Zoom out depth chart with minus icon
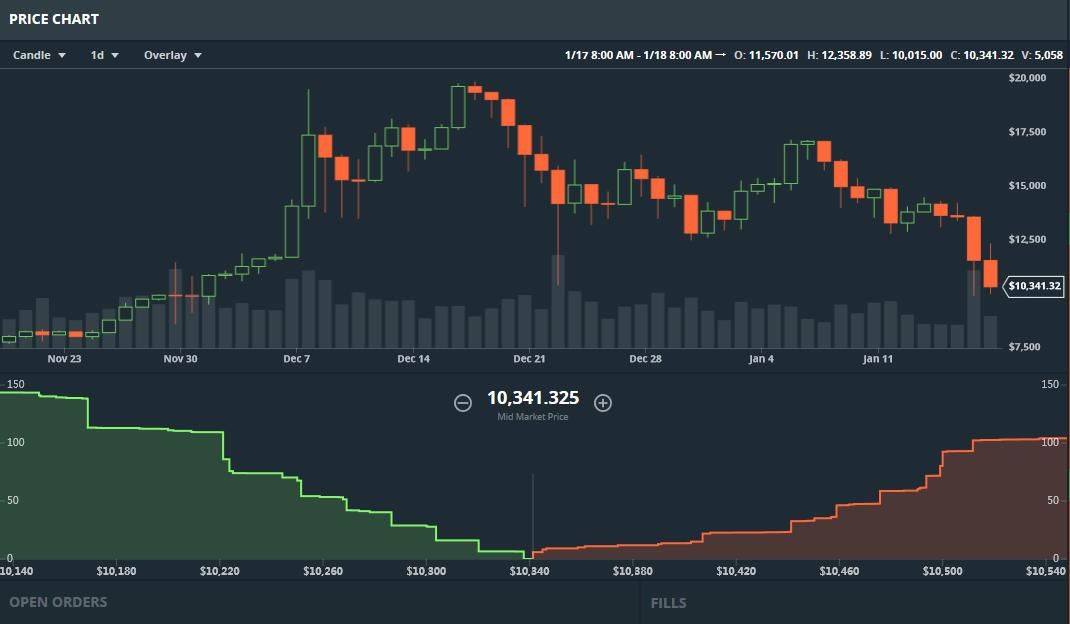1070x624 pixels. click(463, 403)
